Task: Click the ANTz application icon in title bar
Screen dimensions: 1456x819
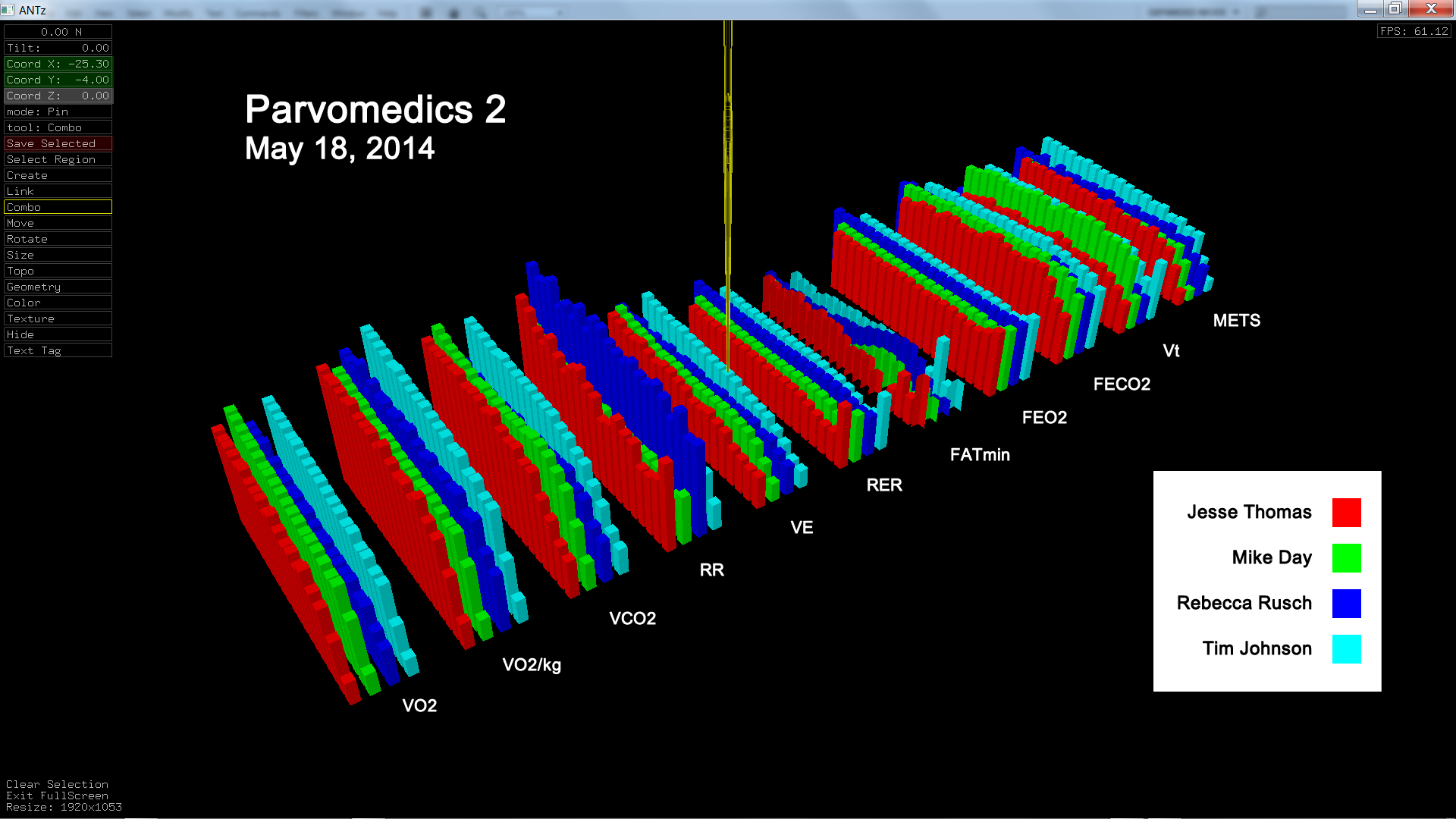Action: tap(8, 9)
